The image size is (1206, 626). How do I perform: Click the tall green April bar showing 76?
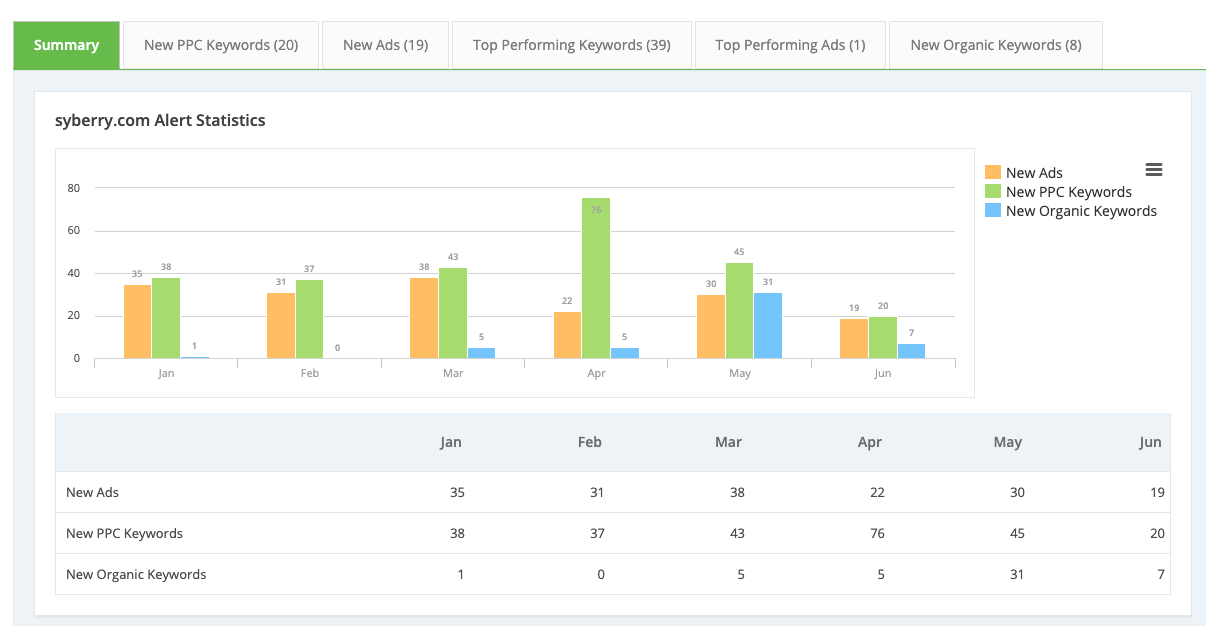596,278
